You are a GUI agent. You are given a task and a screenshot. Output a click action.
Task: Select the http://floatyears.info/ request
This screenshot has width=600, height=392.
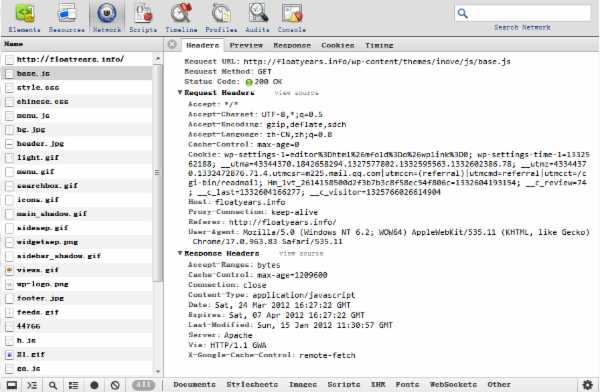(77, 59)
